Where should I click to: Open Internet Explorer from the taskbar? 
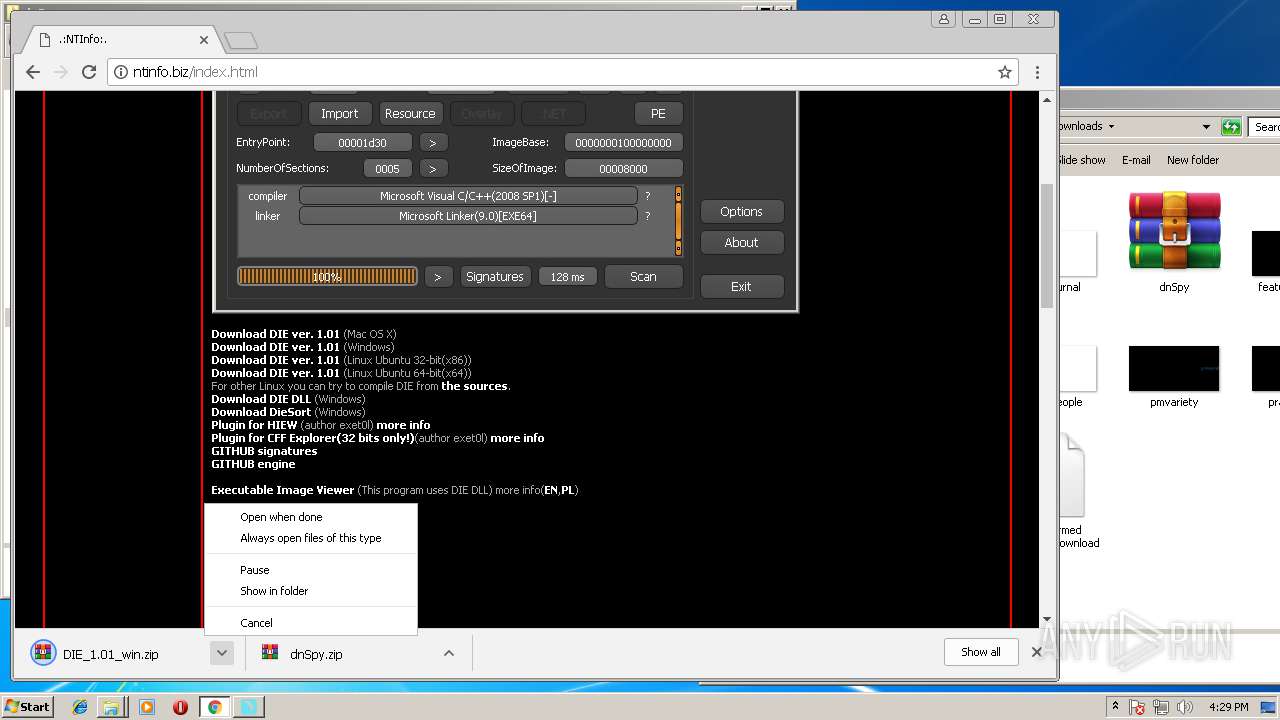tap(80, 707)
